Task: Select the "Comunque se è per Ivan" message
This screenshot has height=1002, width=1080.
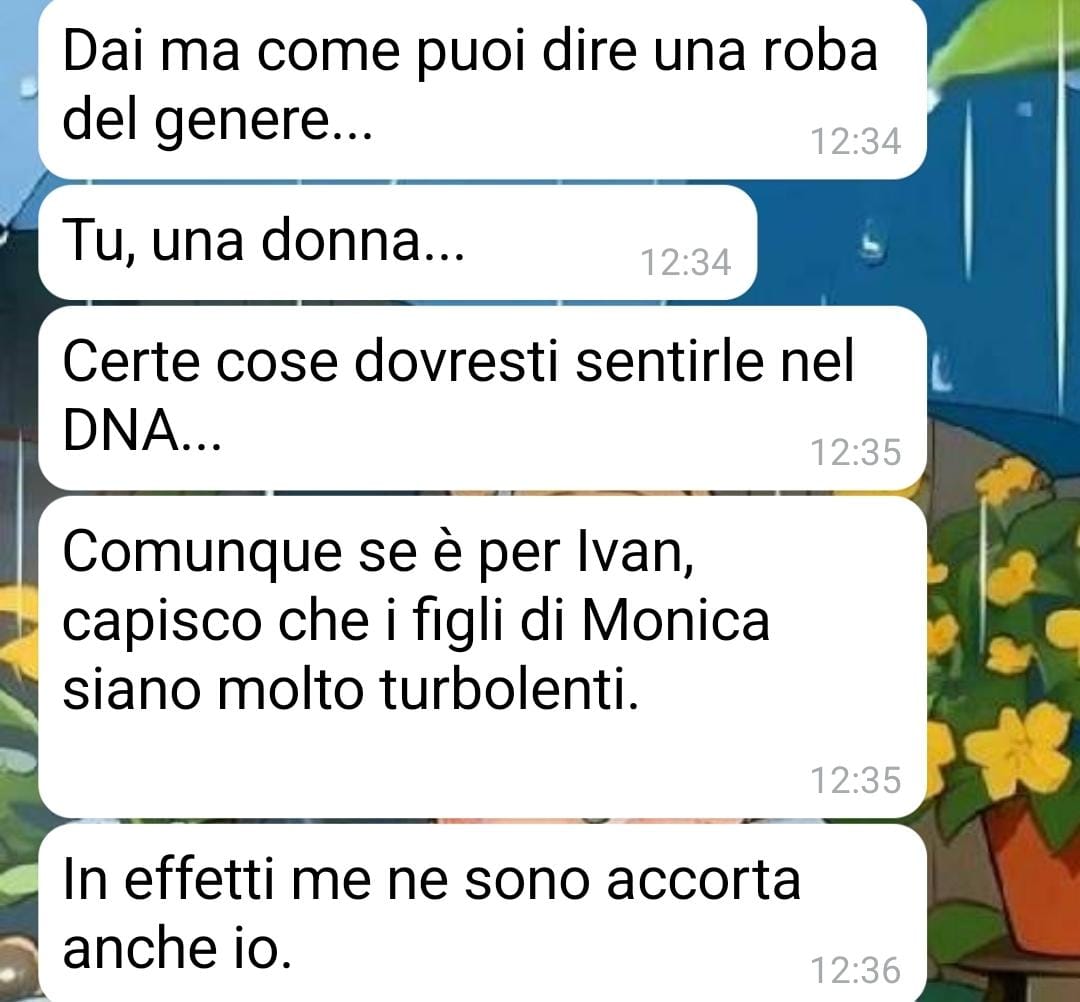Action: 482,657
